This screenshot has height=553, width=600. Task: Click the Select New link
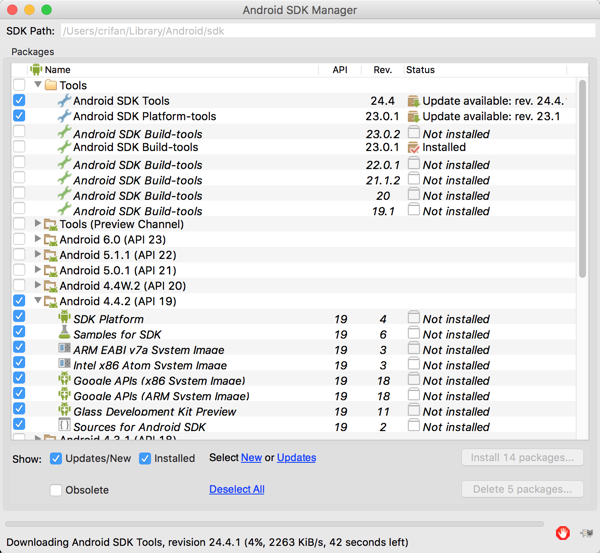[x=251, y=458]
